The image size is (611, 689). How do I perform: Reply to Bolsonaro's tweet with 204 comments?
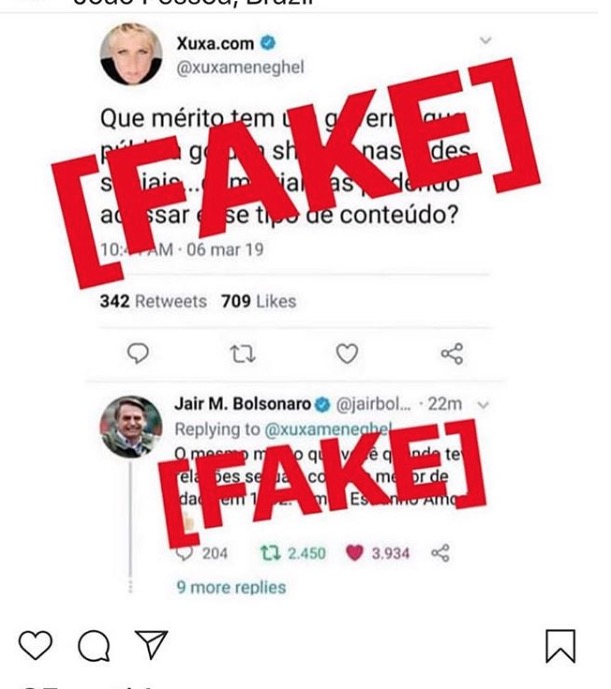point(184,553)
